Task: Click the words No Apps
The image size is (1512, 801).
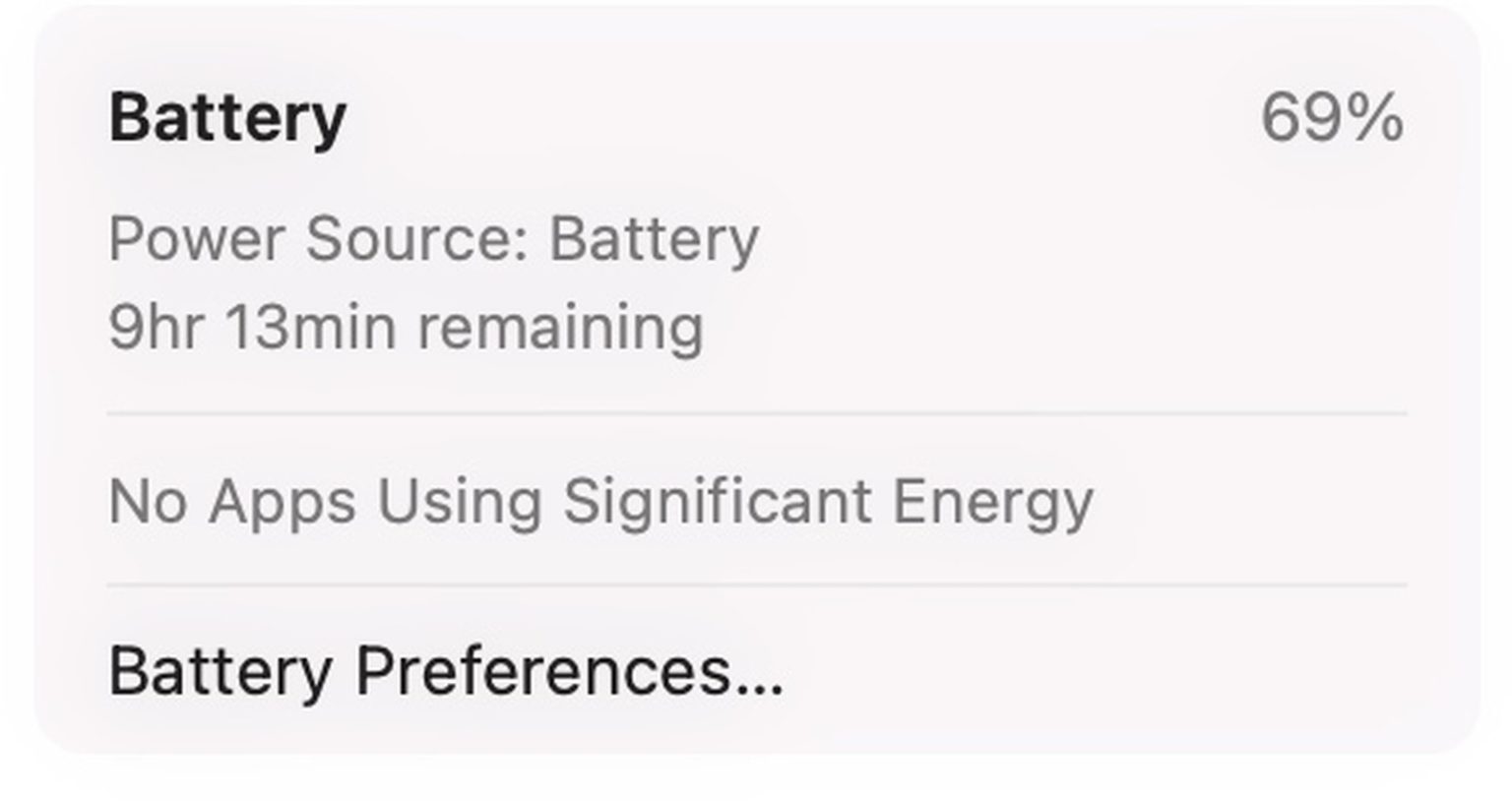Action: coord(232,501)
